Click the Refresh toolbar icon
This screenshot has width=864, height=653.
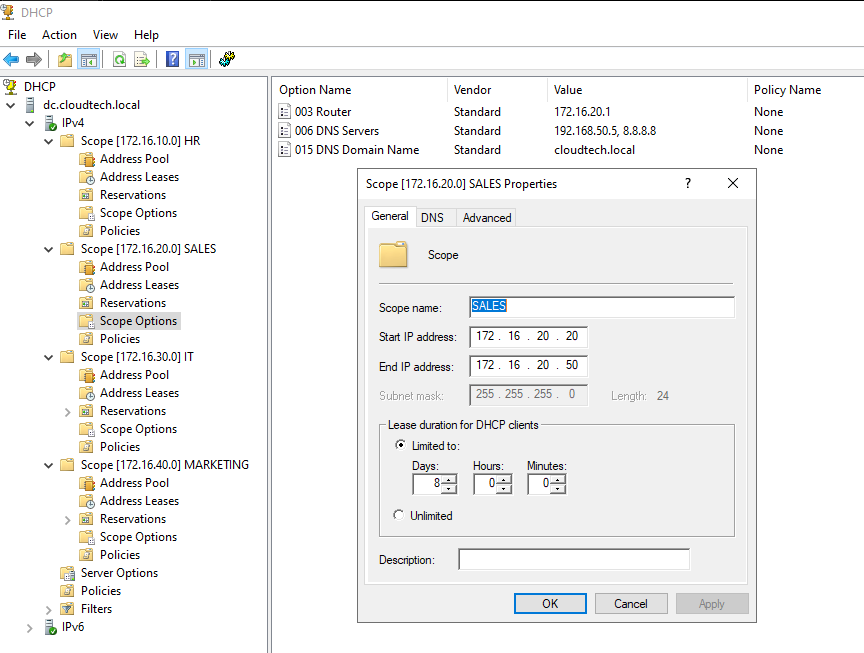click(x=119, y=59)
